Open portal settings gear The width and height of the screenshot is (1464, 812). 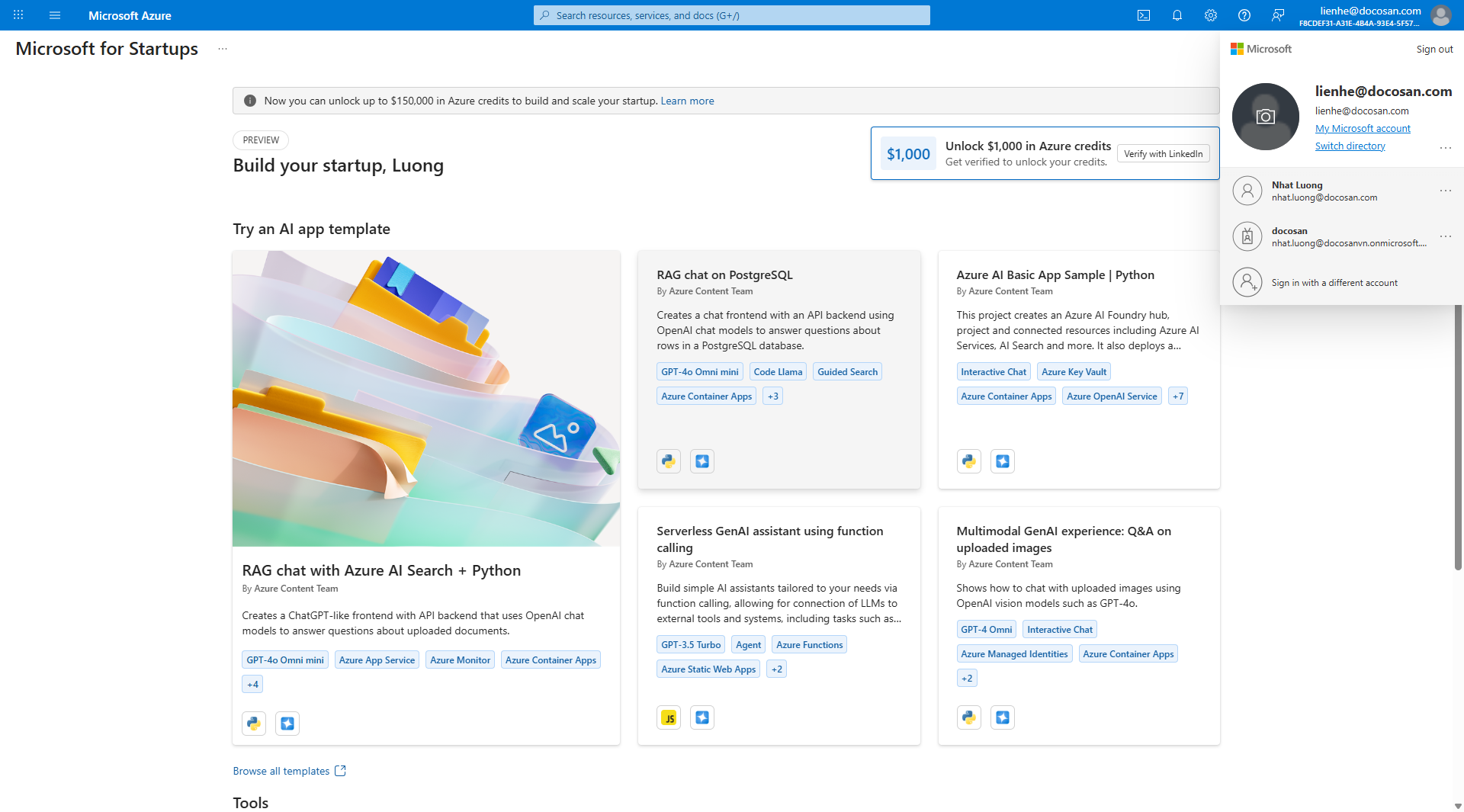pyautogui.click(x=1211, y=15)
